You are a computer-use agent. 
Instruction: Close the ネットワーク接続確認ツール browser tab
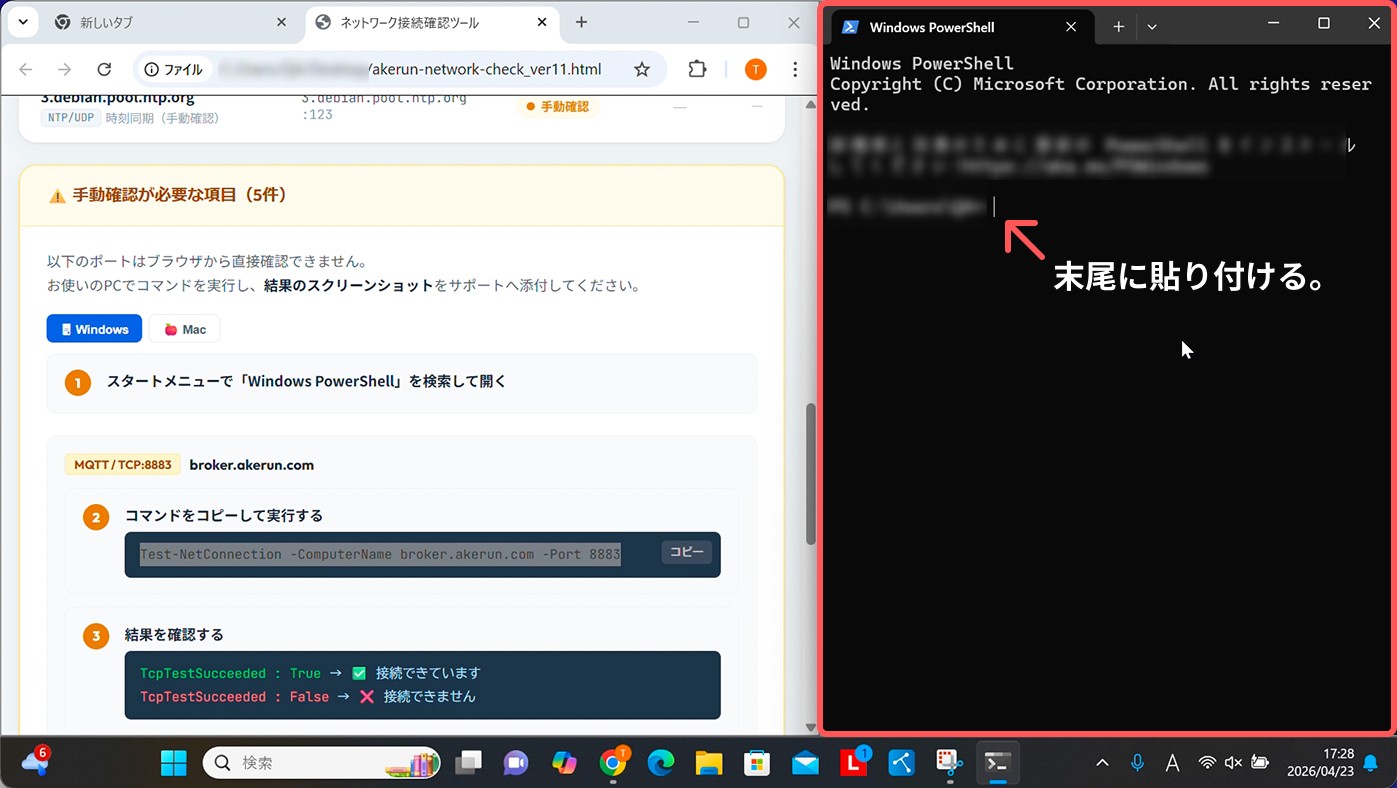540,22
